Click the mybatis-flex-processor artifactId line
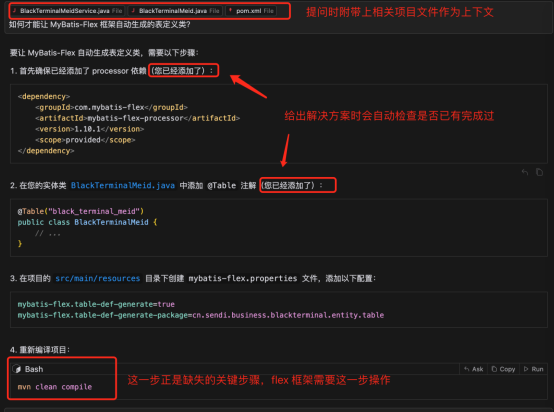 click(138, 118)
